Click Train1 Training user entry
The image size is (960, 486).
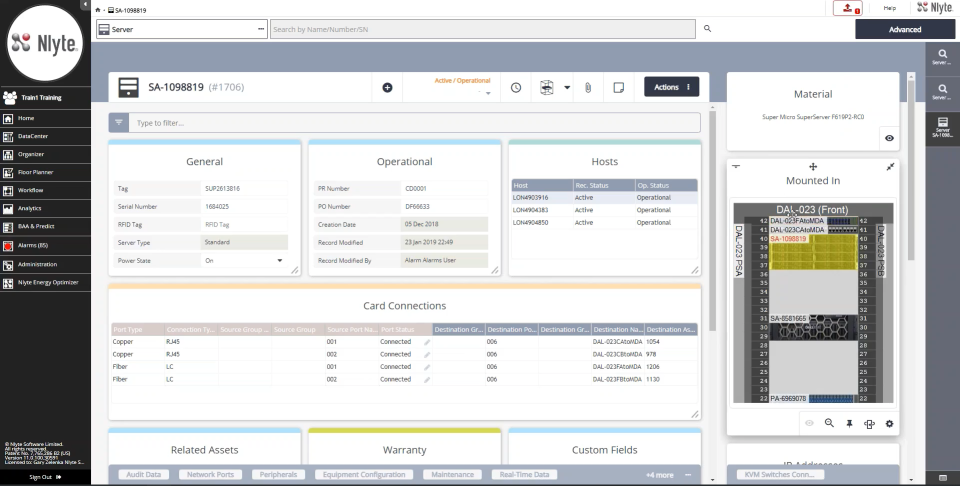pyautogui.click(x=45, y=97)
